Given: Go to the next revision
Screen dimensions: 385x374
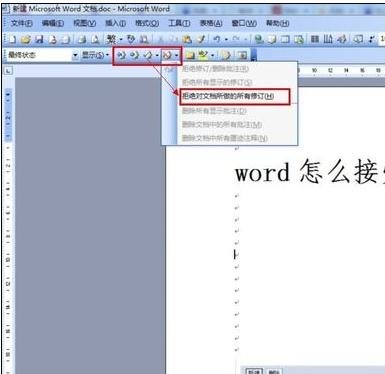Looking at the screenshot, I should click(x=134, y=55).
